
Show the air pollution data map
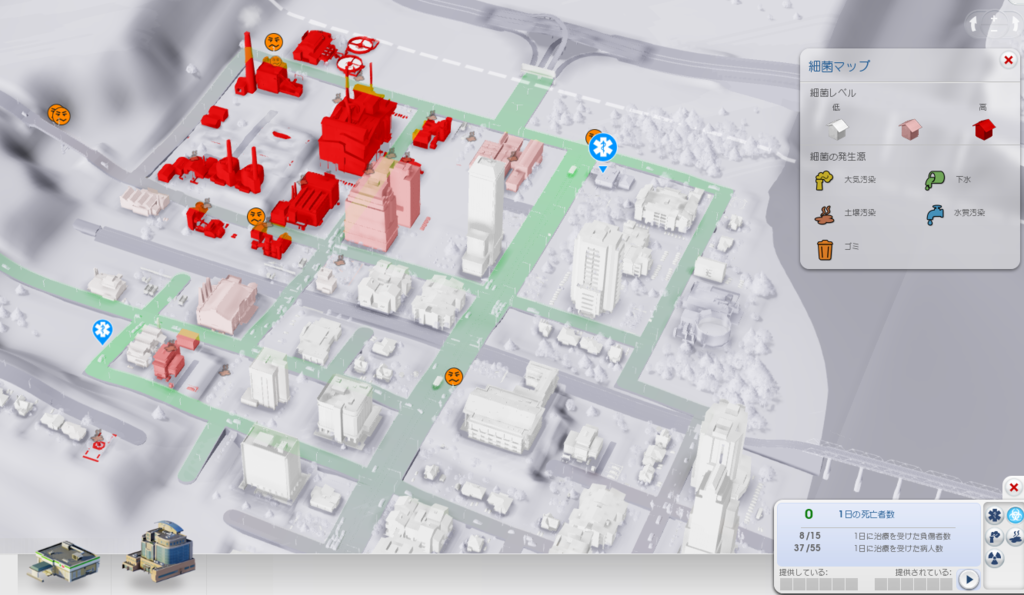(x=994, y=537)
